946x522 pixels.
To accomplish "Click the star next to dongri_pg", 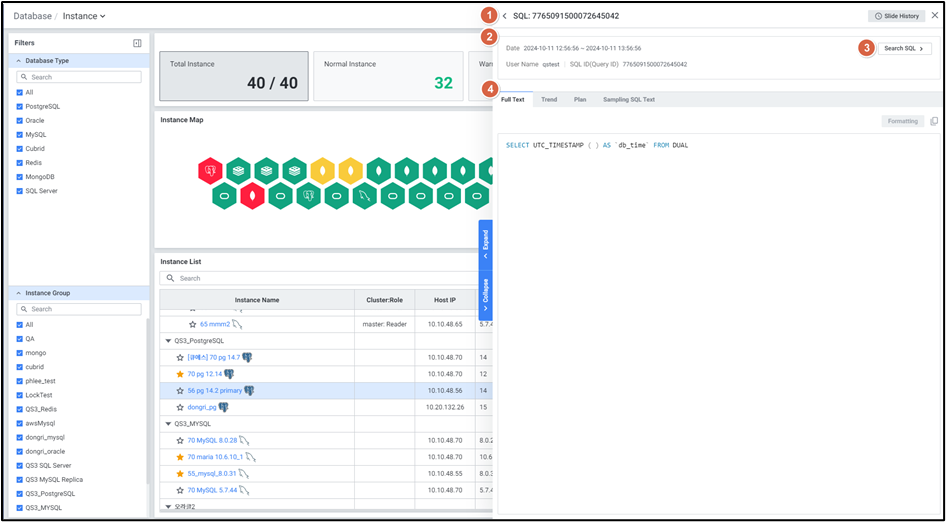I will tap(180, 407).
